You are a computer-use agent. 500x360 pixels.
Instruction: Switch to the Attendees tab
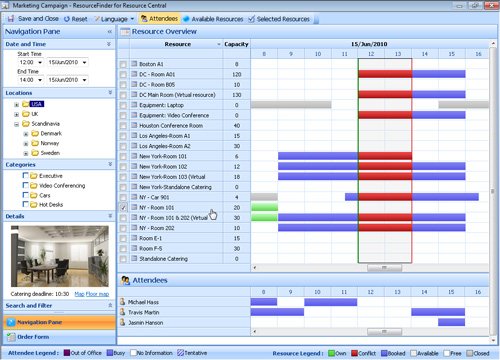click(x=159, y=19)
